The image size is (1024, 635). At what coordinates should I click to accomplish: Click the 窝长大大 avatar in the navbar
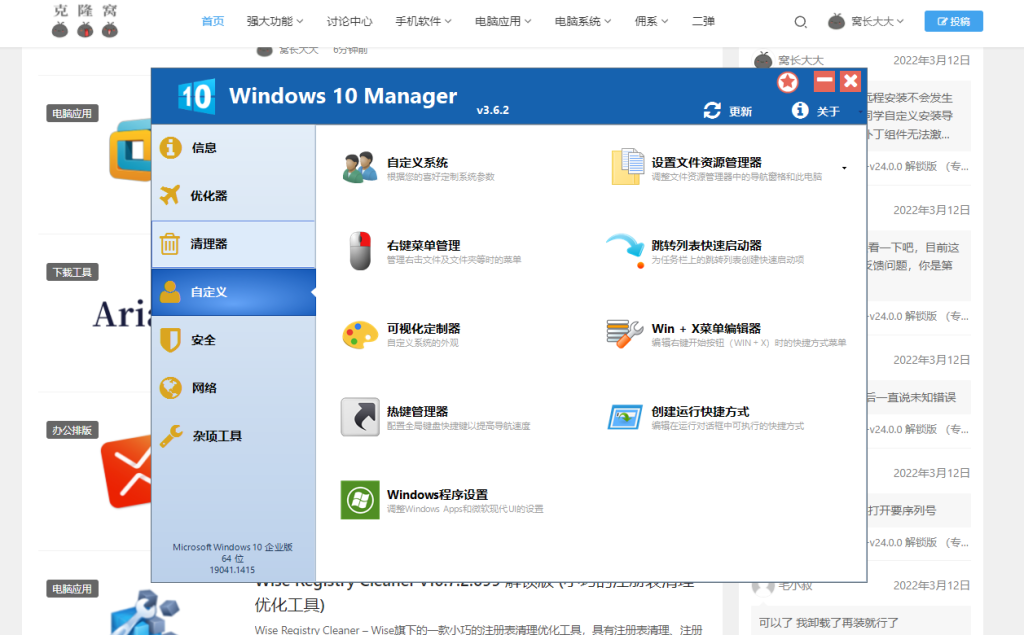coord(837,22)
